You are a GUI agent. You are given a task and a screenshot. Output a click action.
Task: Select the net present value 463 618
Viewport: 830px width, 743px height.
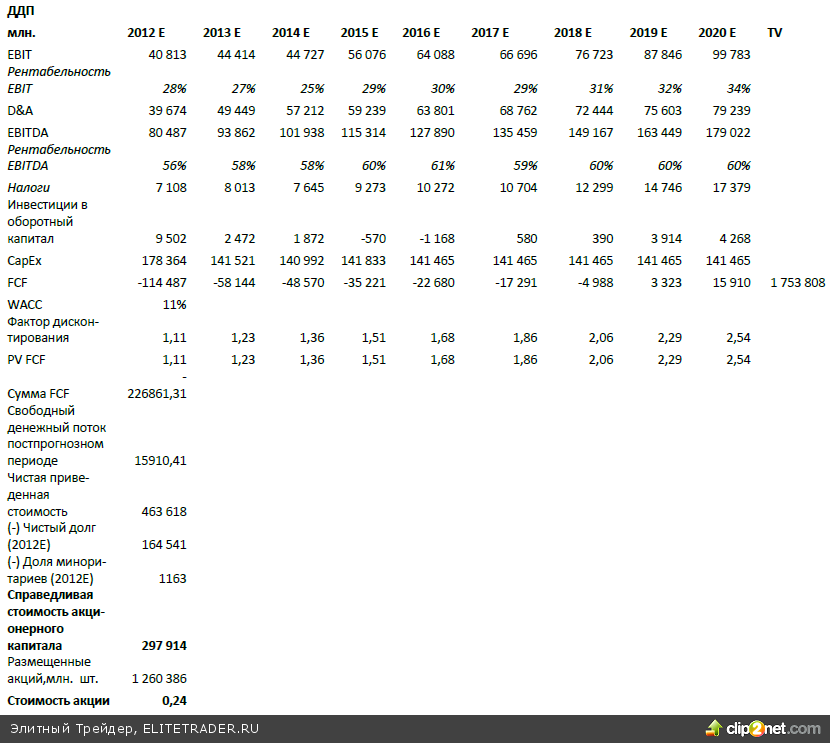point(164,511)
